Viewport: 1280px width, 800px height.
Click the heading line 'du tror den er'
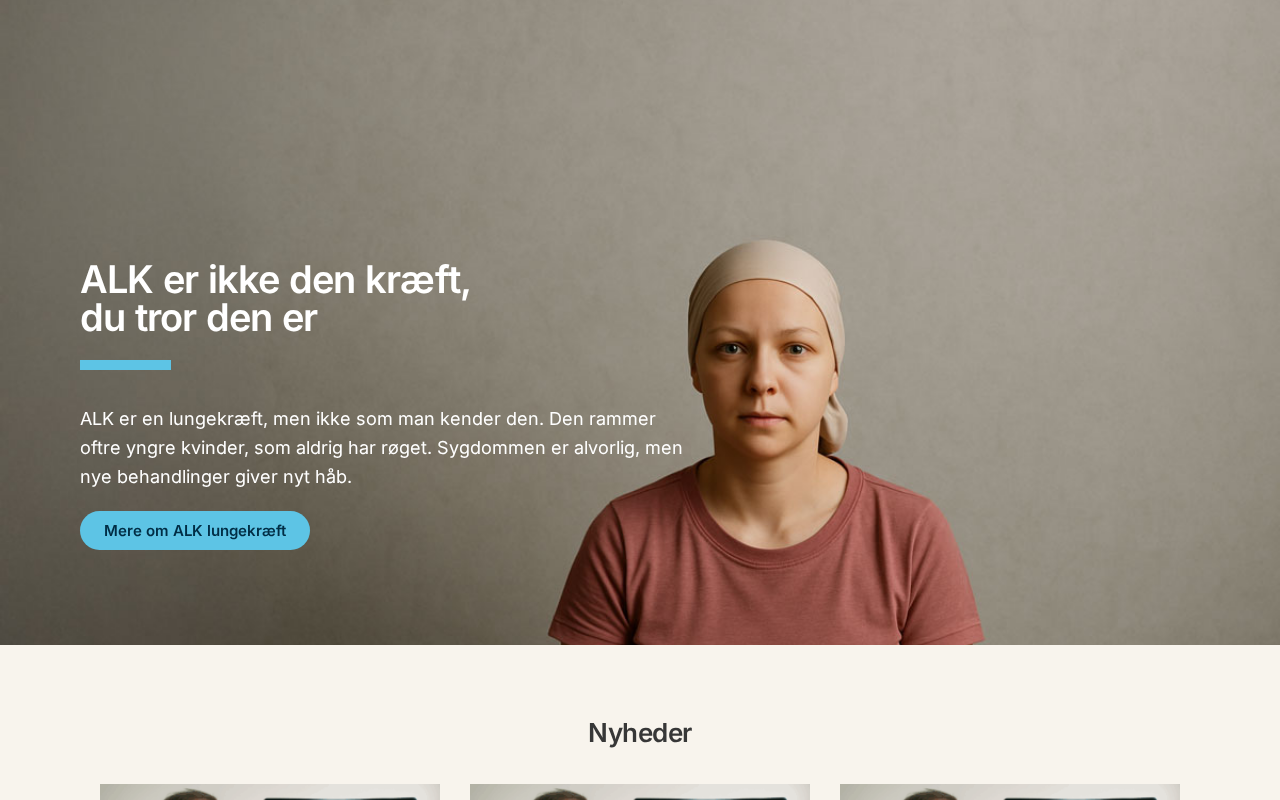click(x=198, y=318)
